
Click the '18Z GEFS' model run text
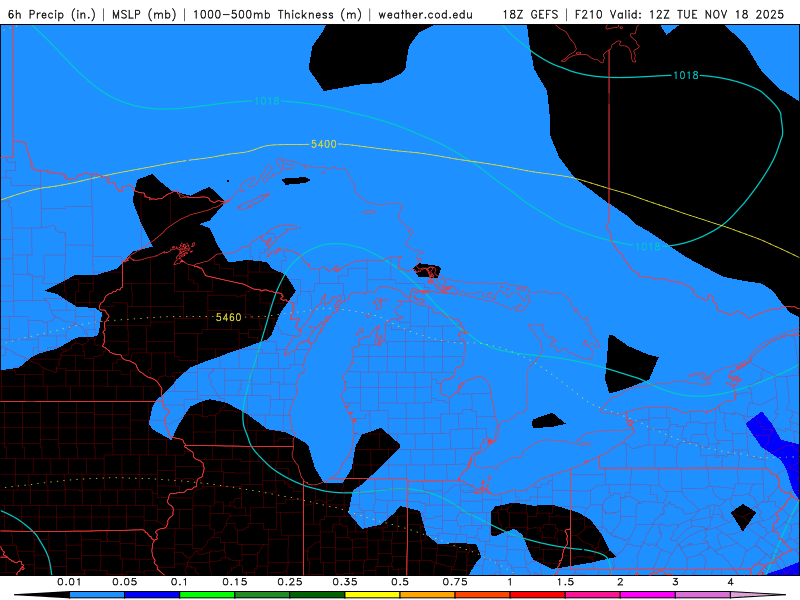tap(531, 14)
